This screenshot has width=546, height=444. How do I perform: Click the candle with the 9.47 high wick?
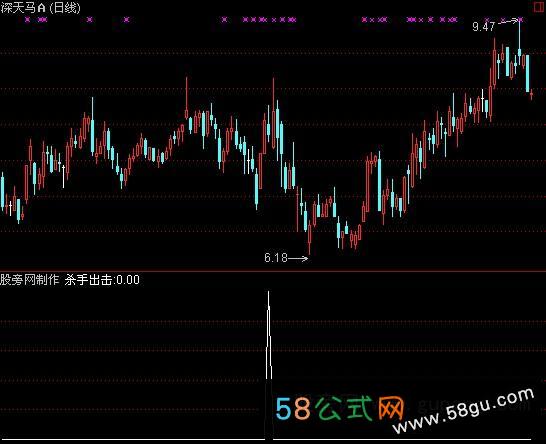(x=520, y=42)
